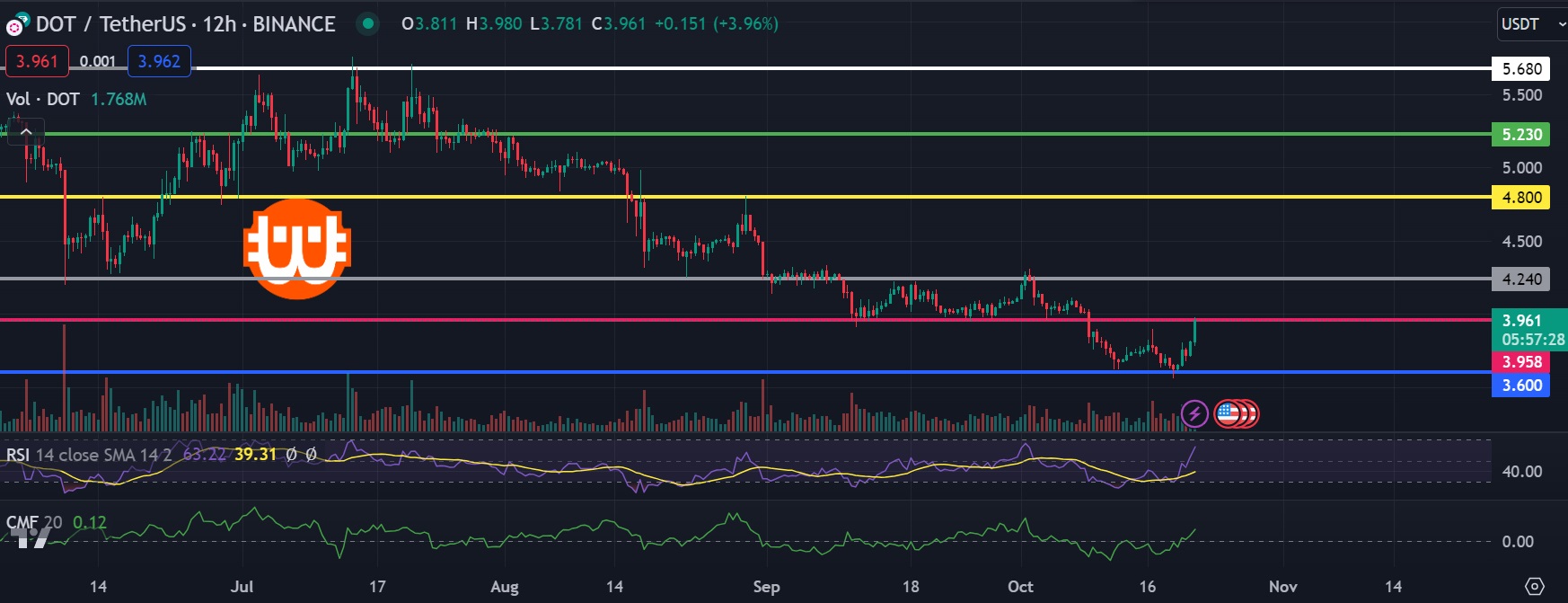
Task: Click the white 5.680 price label
Action: [x=1521, y=68]
